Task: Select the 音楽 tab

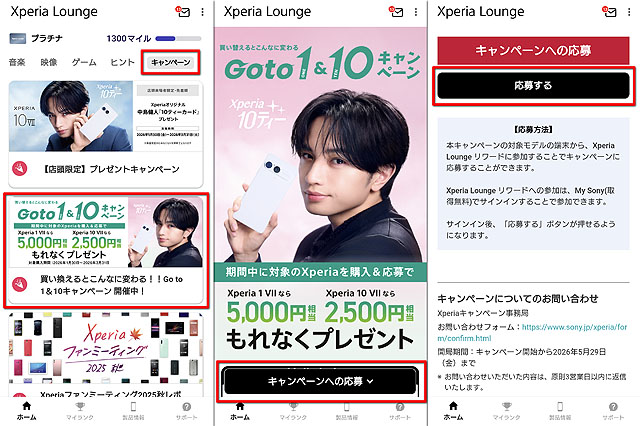Action: 17,62
